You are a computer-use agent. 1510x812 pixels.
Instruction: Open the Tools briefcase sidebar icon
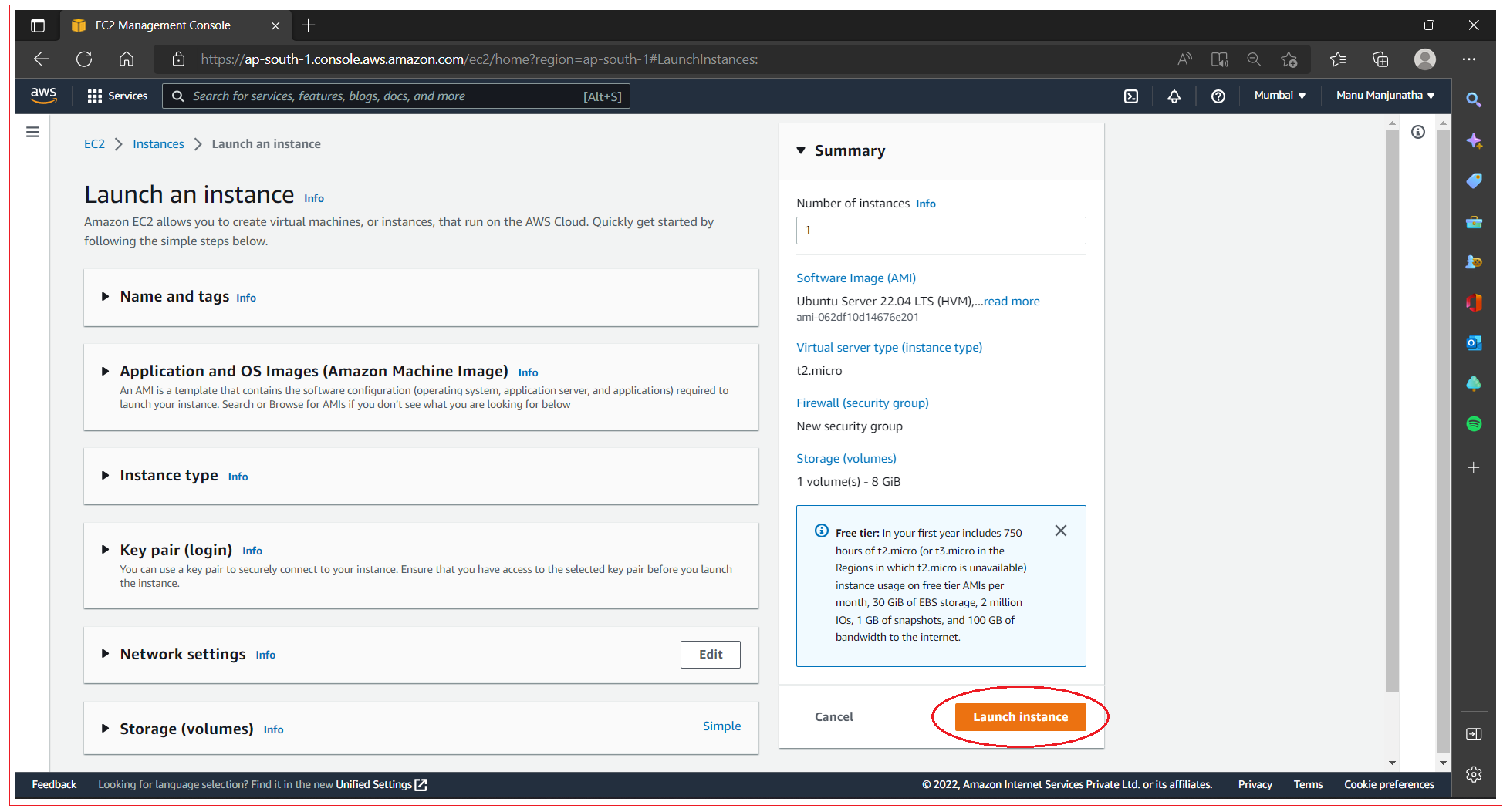tap(1474, 222)
